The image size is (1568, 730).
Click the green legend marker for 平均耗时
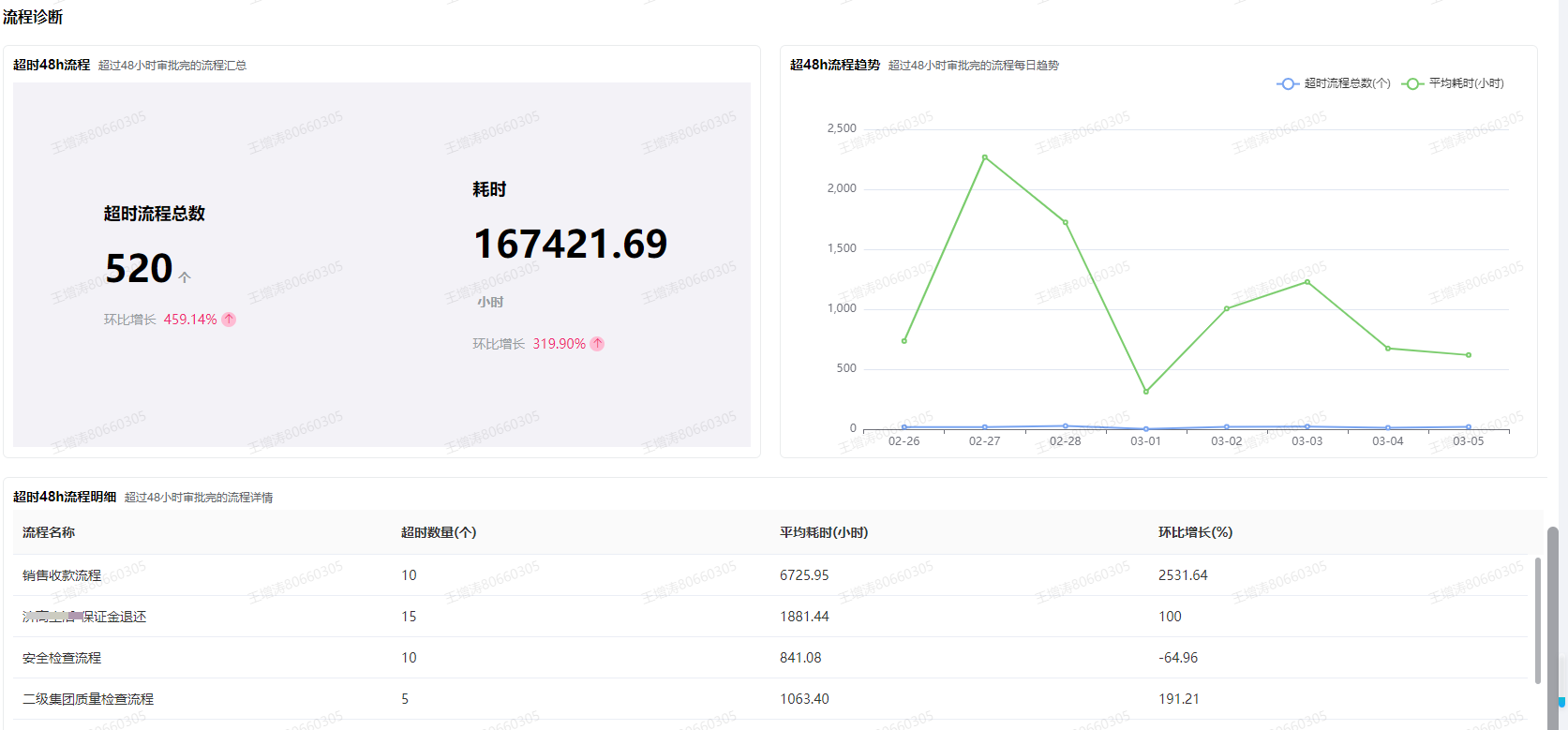click(x=1412, y=84)
